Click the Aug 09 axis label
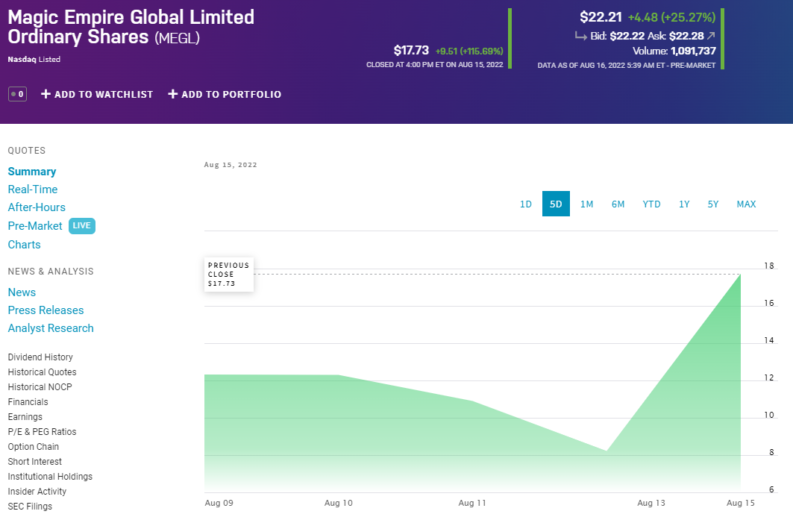The width and height of the screenshot is (793, 517). (219, 503)
